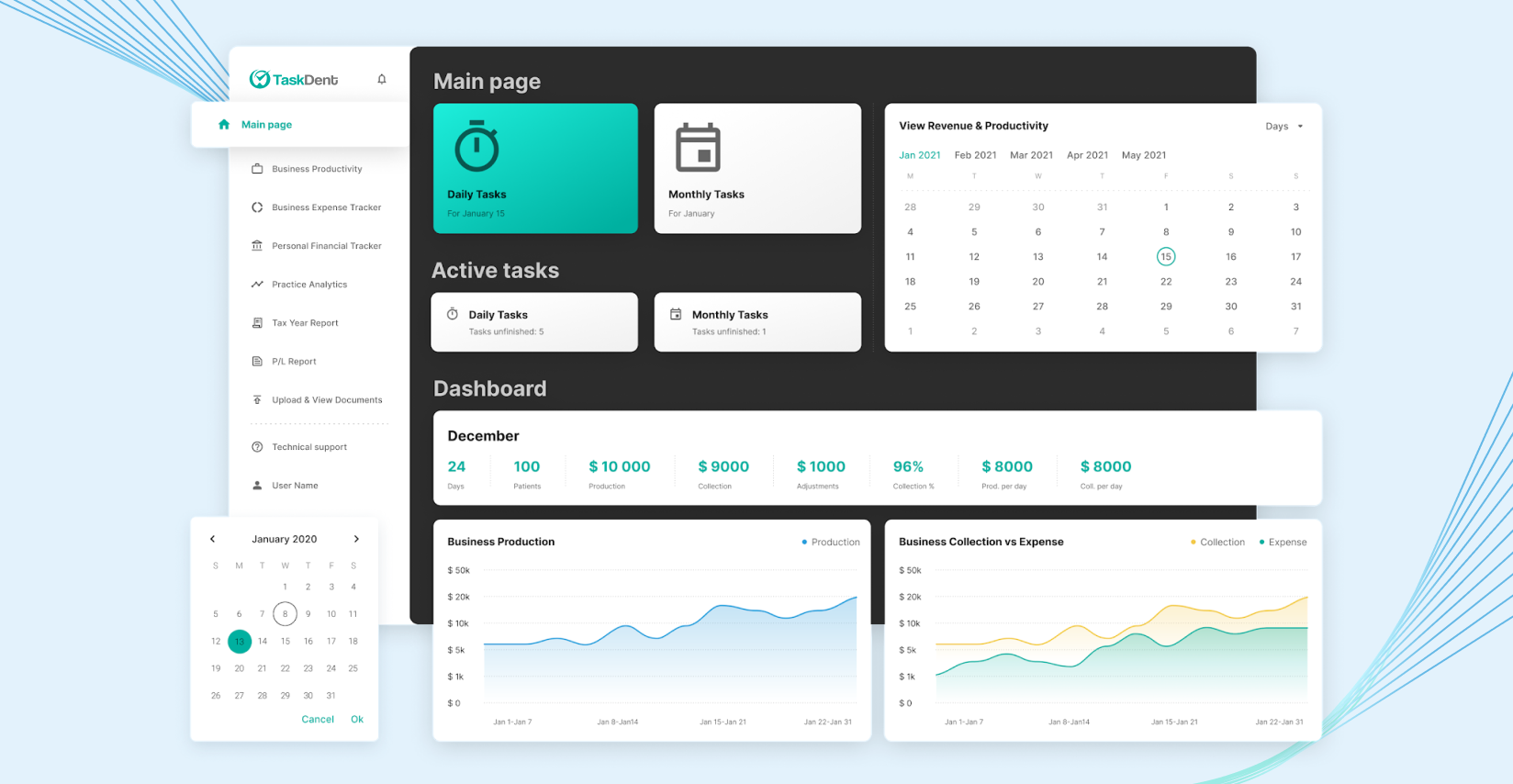Click the Personal Financial Tracker bank icon
Viewport: 1513px width, 784px height.
coord(257,246)
